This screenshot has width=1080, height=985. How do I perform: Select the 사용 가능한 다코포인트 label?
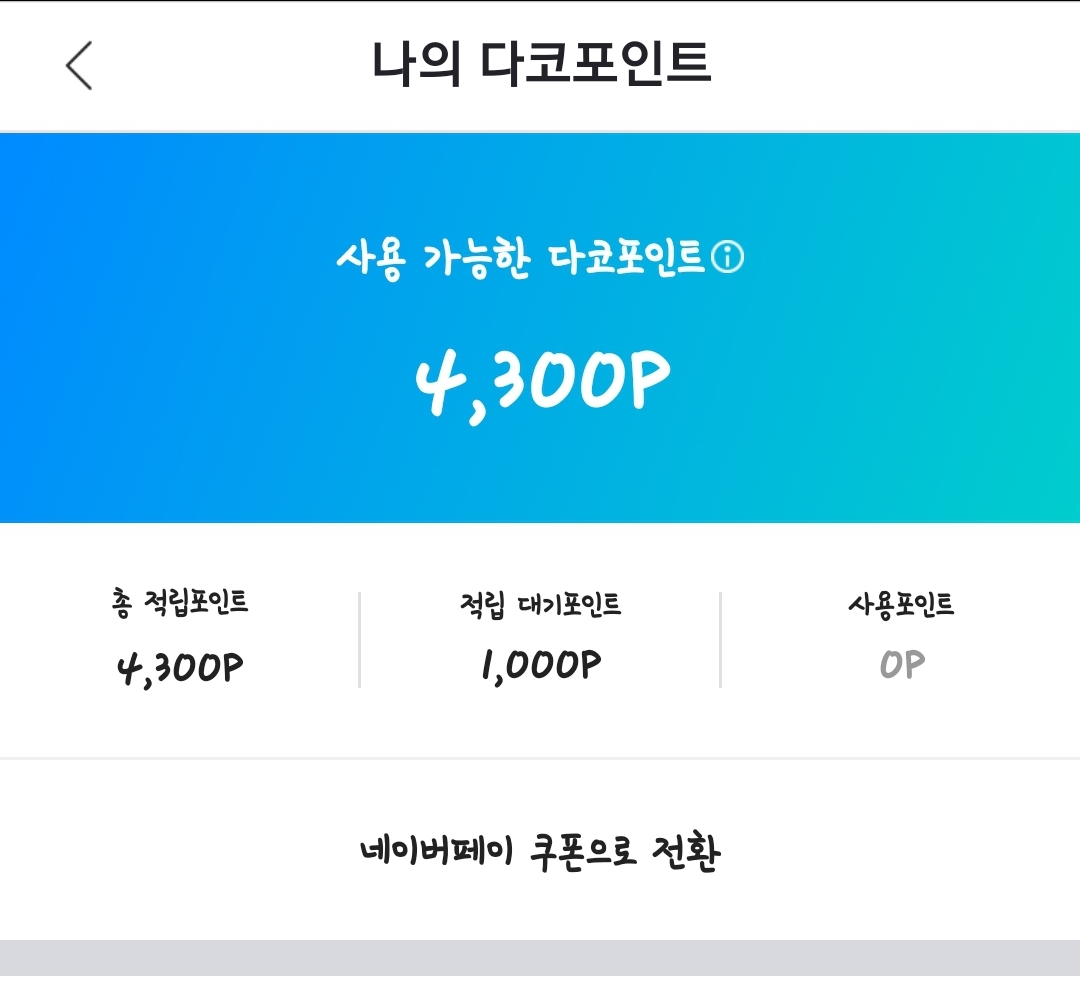(x=520, y=259)
